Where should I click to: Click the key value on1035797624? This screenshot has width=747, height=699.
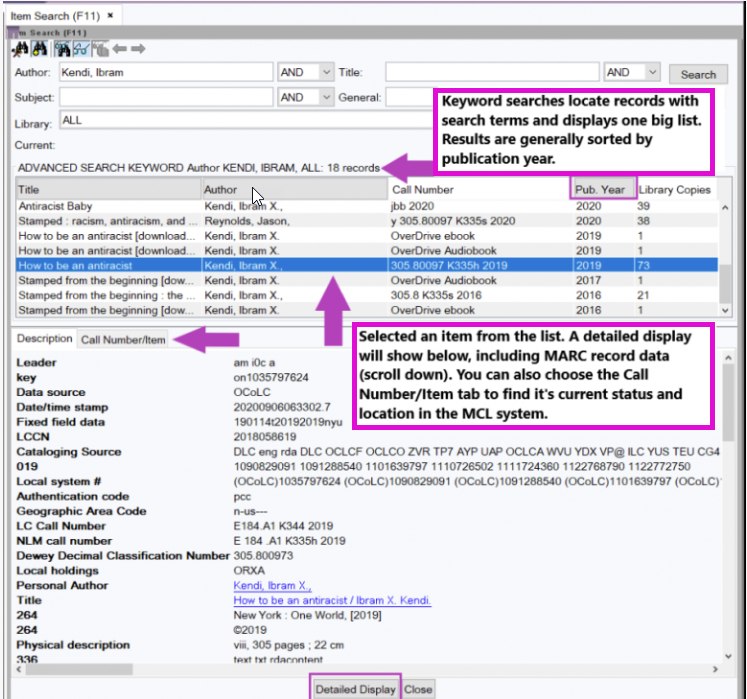271,377
